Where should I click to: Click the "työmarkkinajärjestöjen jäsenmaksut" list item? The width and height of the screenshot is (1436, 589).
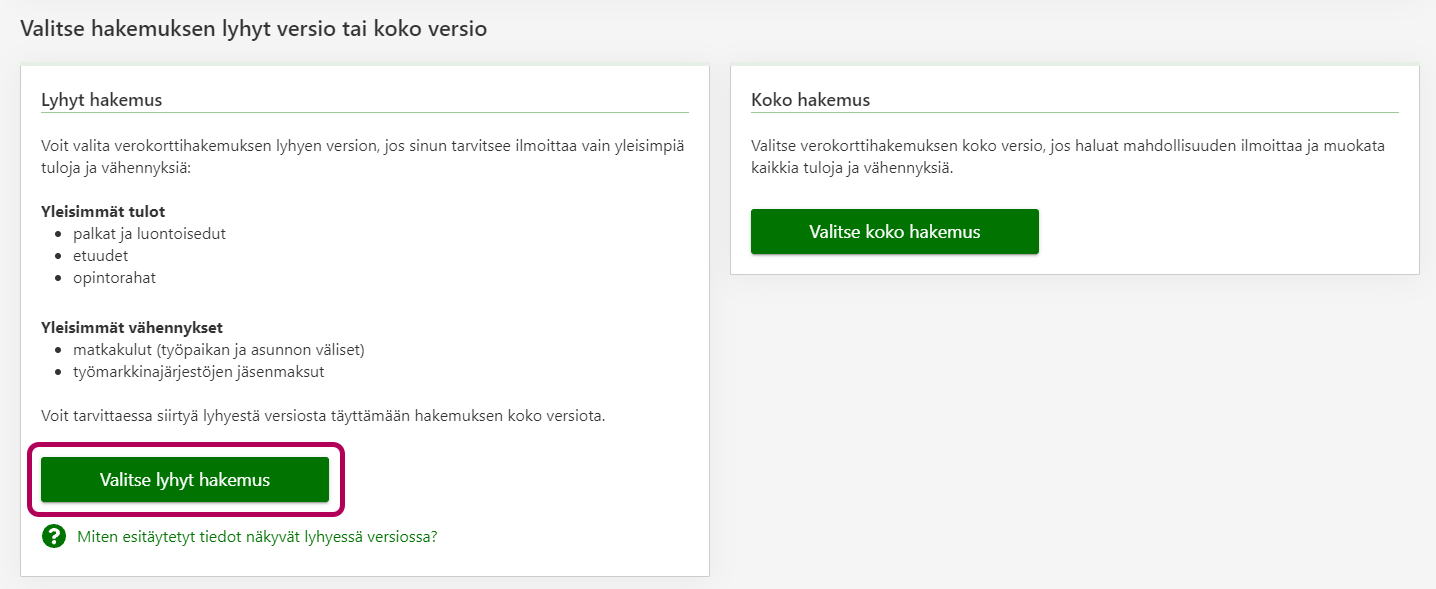[x=198, y=372]
